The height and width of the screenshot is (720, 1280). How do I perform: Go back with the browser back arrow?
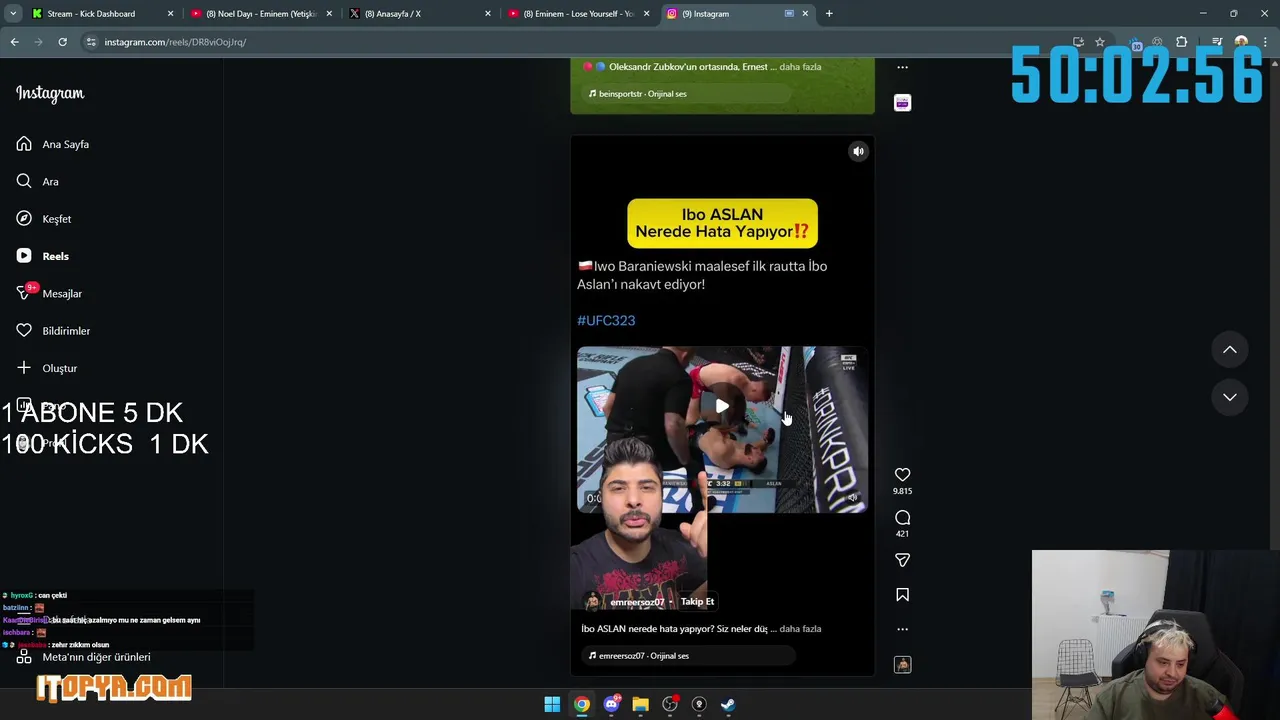pyautogui.click(x=14, y=42)
